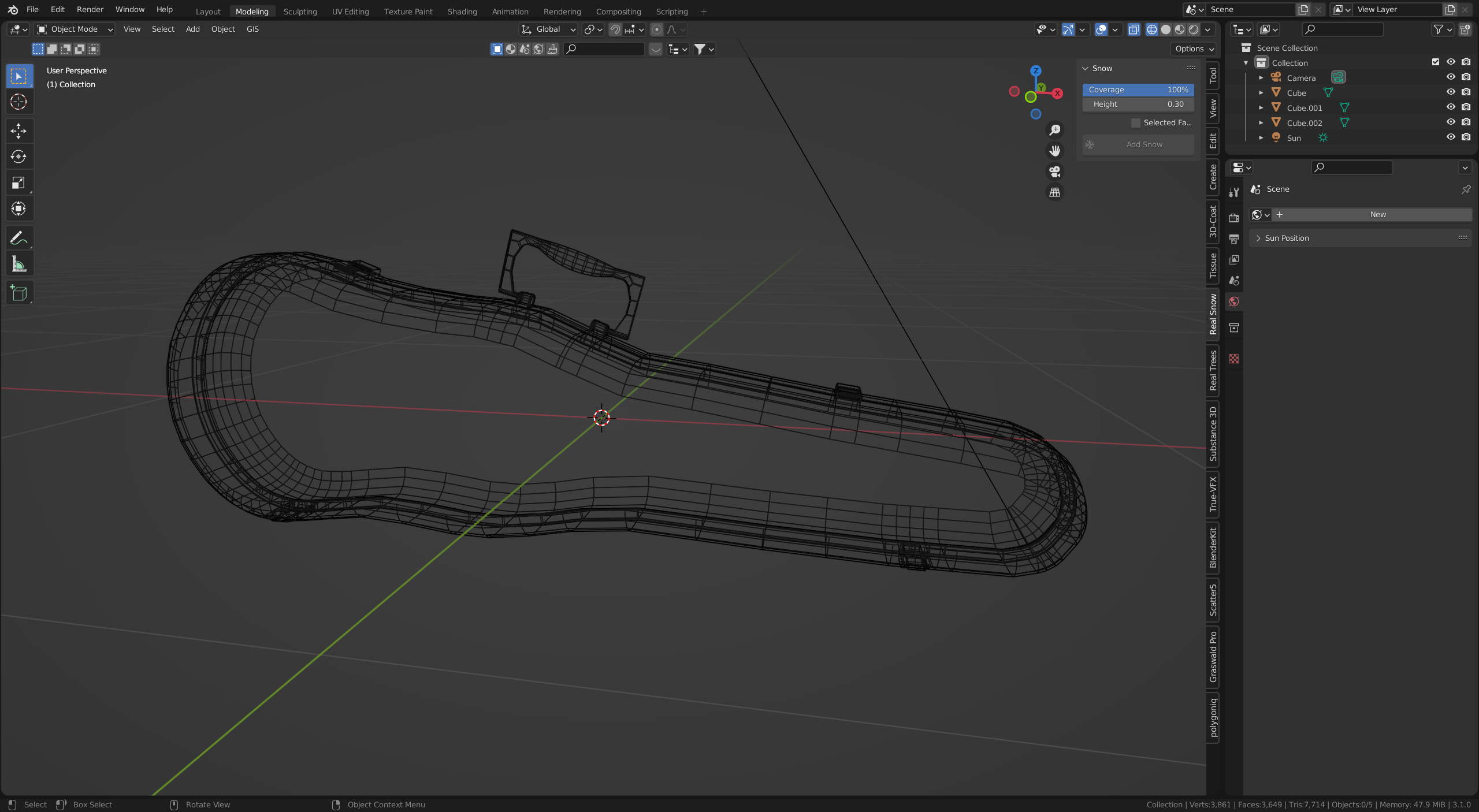The height and width of the screenshot is (812, 1479).
Task: Toggle camera view in viewport
Action: tap(1055, 172)
